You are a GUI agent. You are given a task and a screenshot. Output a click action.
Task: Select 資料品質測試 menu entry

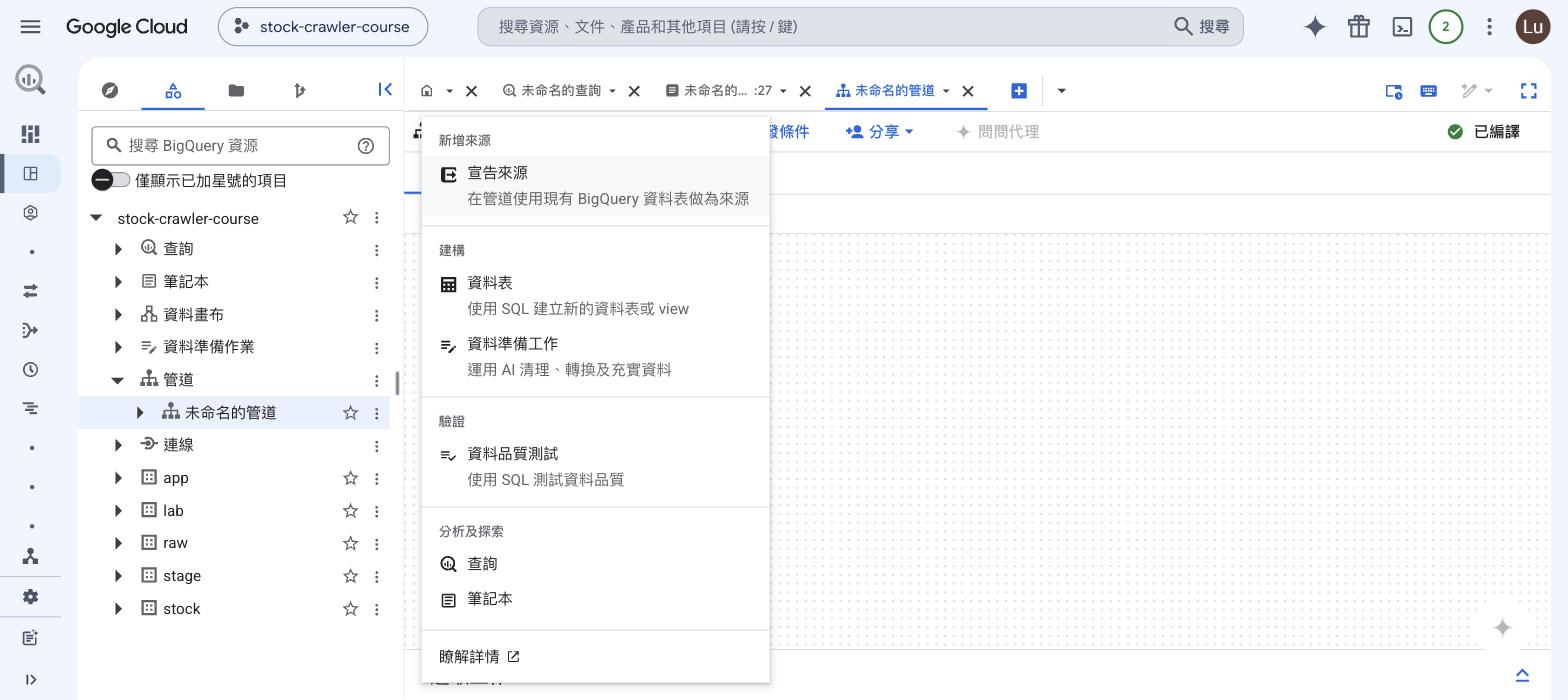click(x=596, y=467)
